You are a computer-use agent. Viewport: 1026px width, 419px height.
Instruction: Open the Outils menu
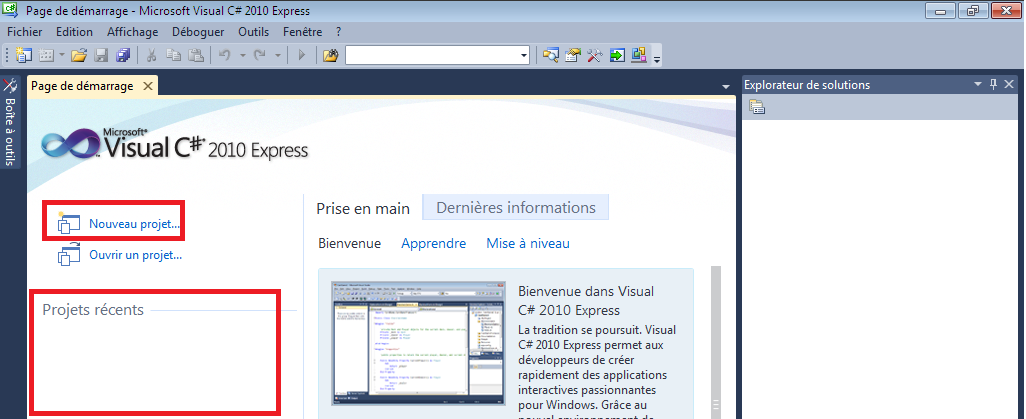tap(254, 31)
